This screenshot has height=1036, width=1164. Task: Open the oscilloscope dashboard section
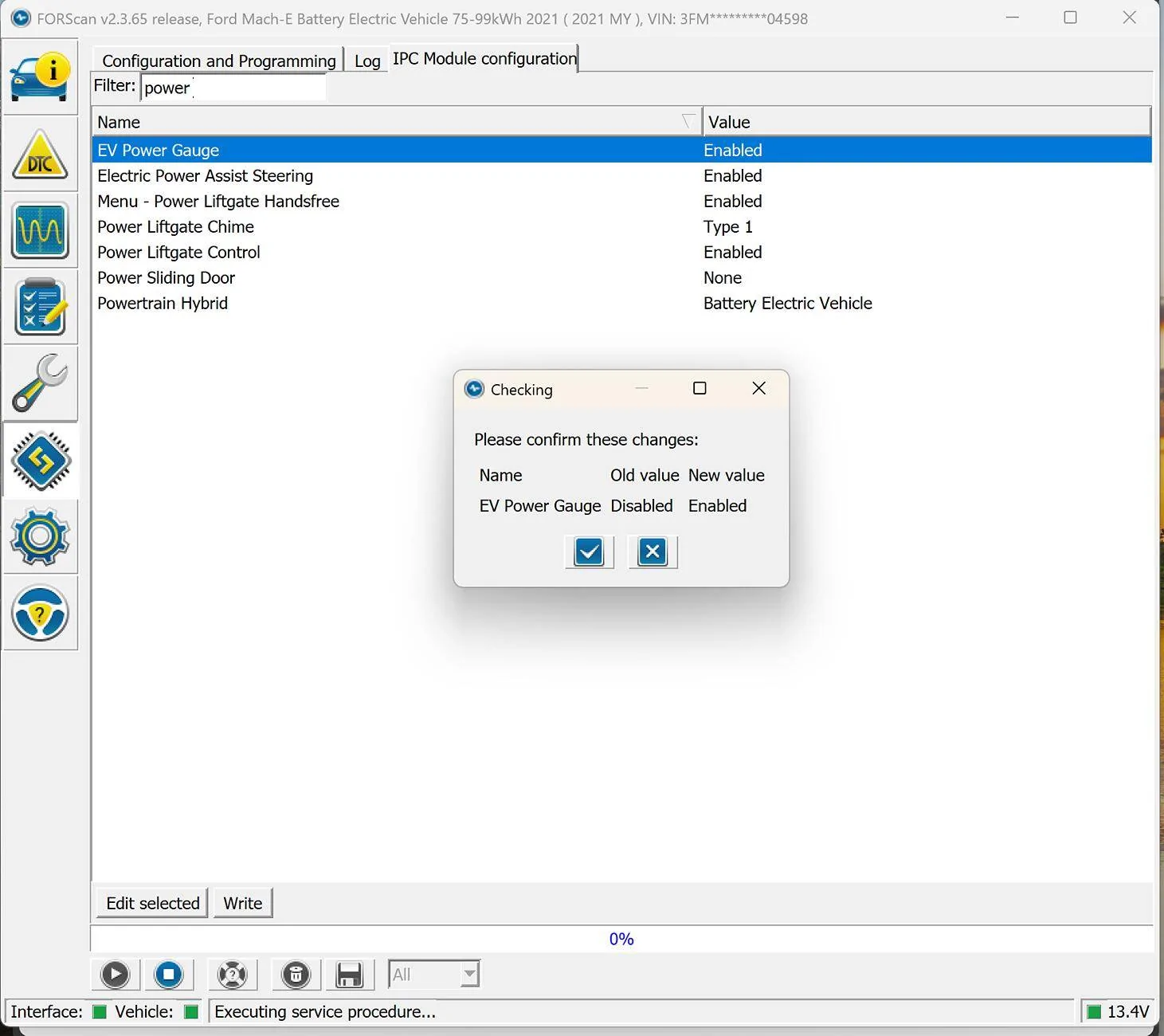(40, 230)
